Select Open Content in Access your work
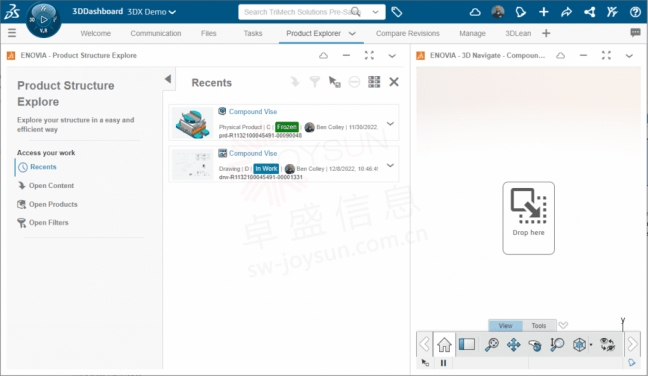The width and height of the screenshot is (648, 376). (x=51, y=186)
